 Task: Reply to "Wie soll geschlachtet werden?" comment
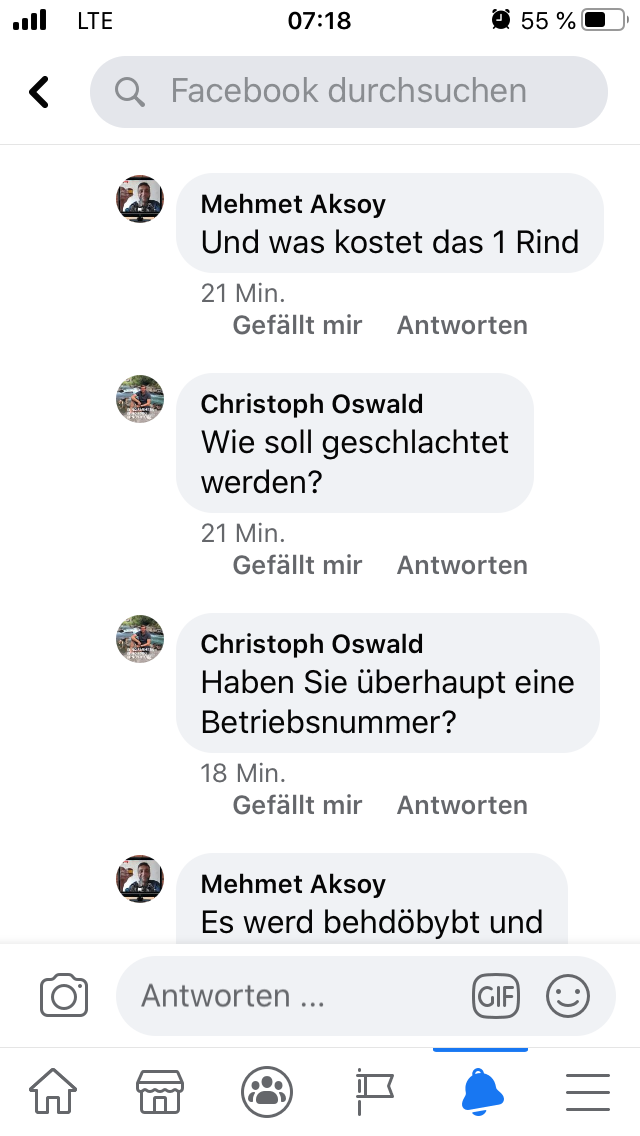tap(462, 565)
